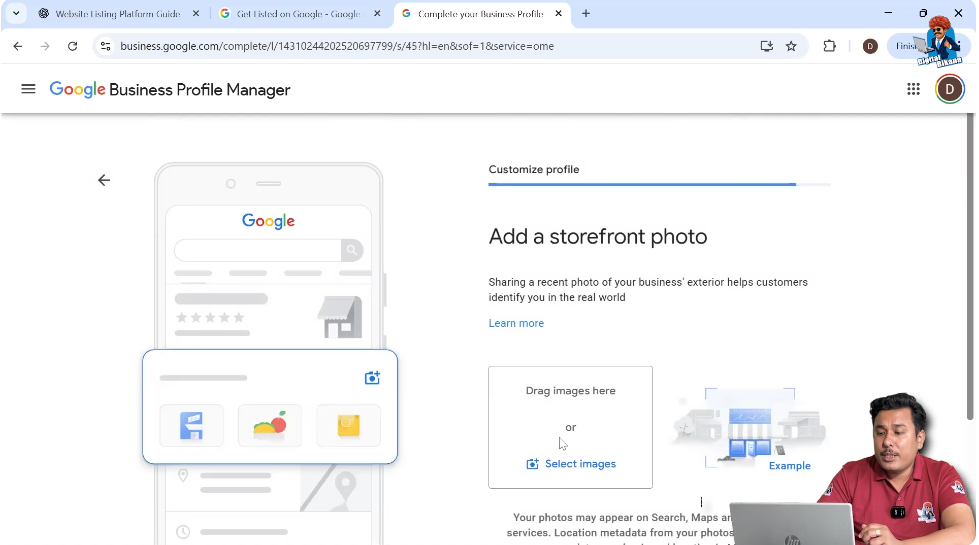Viewport: 979px width, 545px height.
Task: Open the hamburger main menu
Action: pos(28,89)
